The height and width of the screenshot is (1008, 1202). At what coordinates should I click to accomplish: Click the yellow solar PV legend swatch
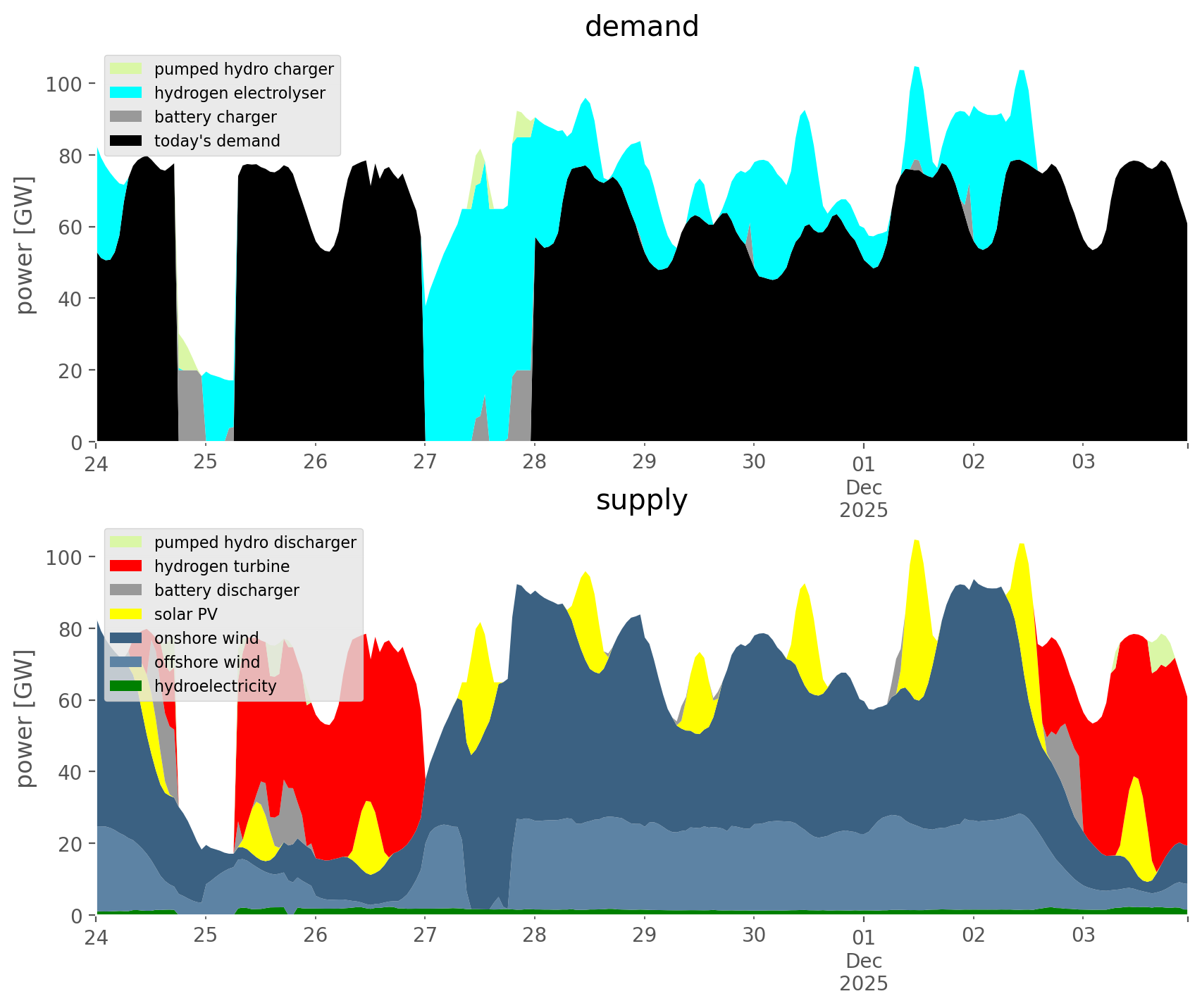coord(126,614)
